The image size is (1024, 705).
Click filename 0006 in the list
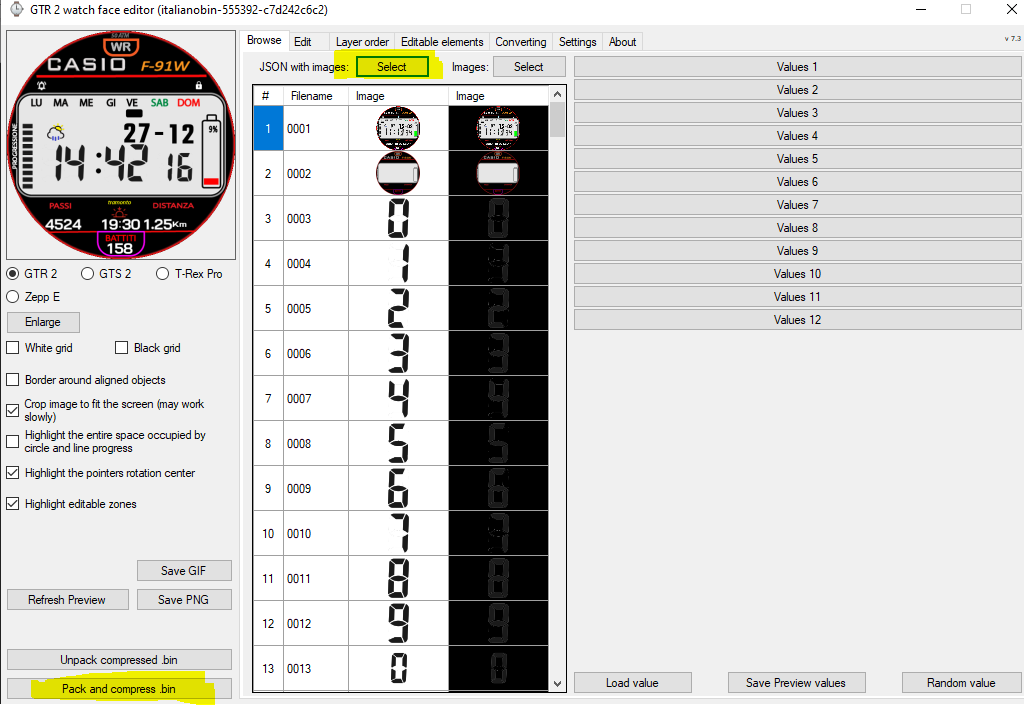pos(299,354)
